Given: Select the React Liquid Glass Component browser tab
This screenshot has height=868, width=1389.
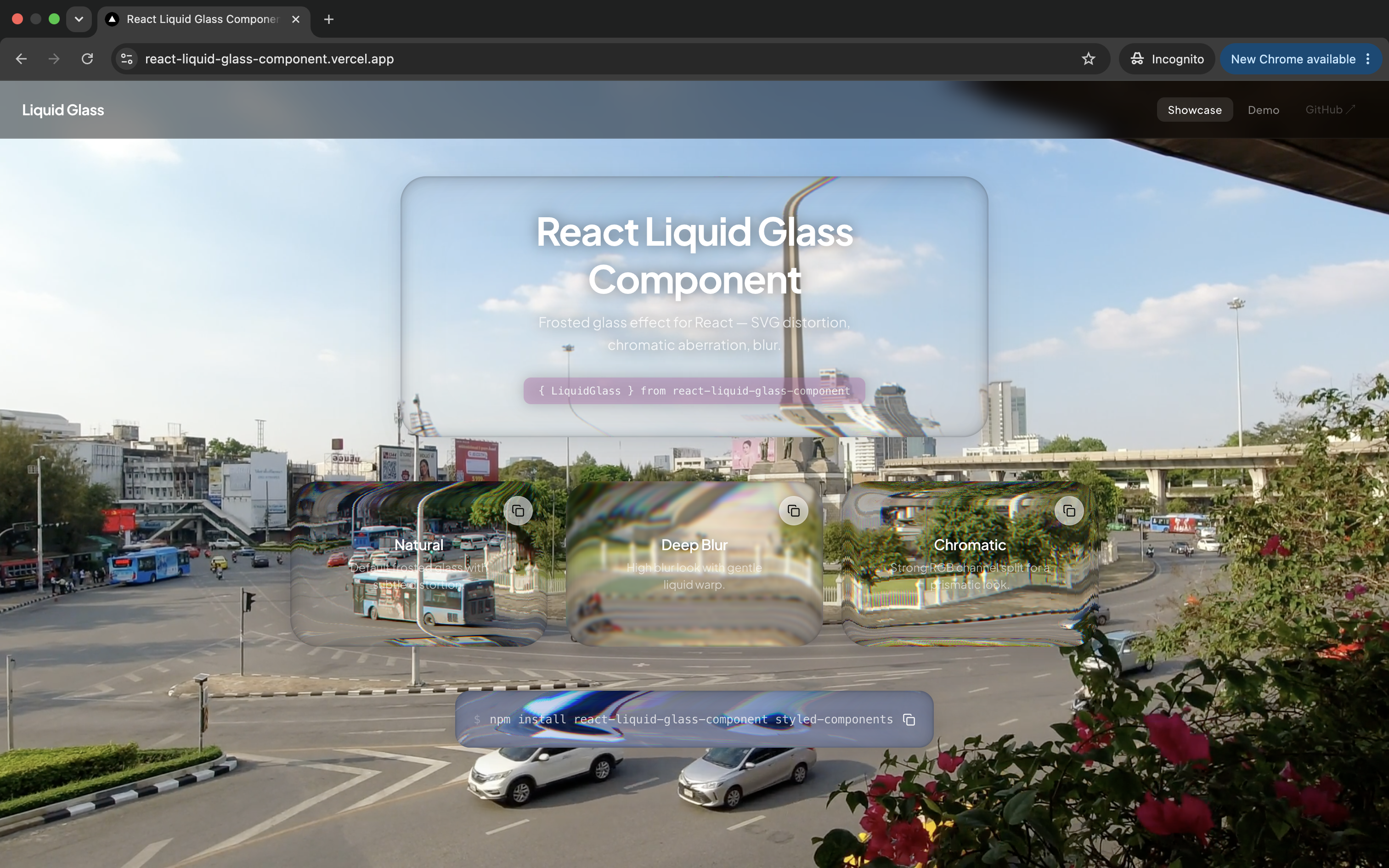Looking at the screenshot, I should (204, 19).
